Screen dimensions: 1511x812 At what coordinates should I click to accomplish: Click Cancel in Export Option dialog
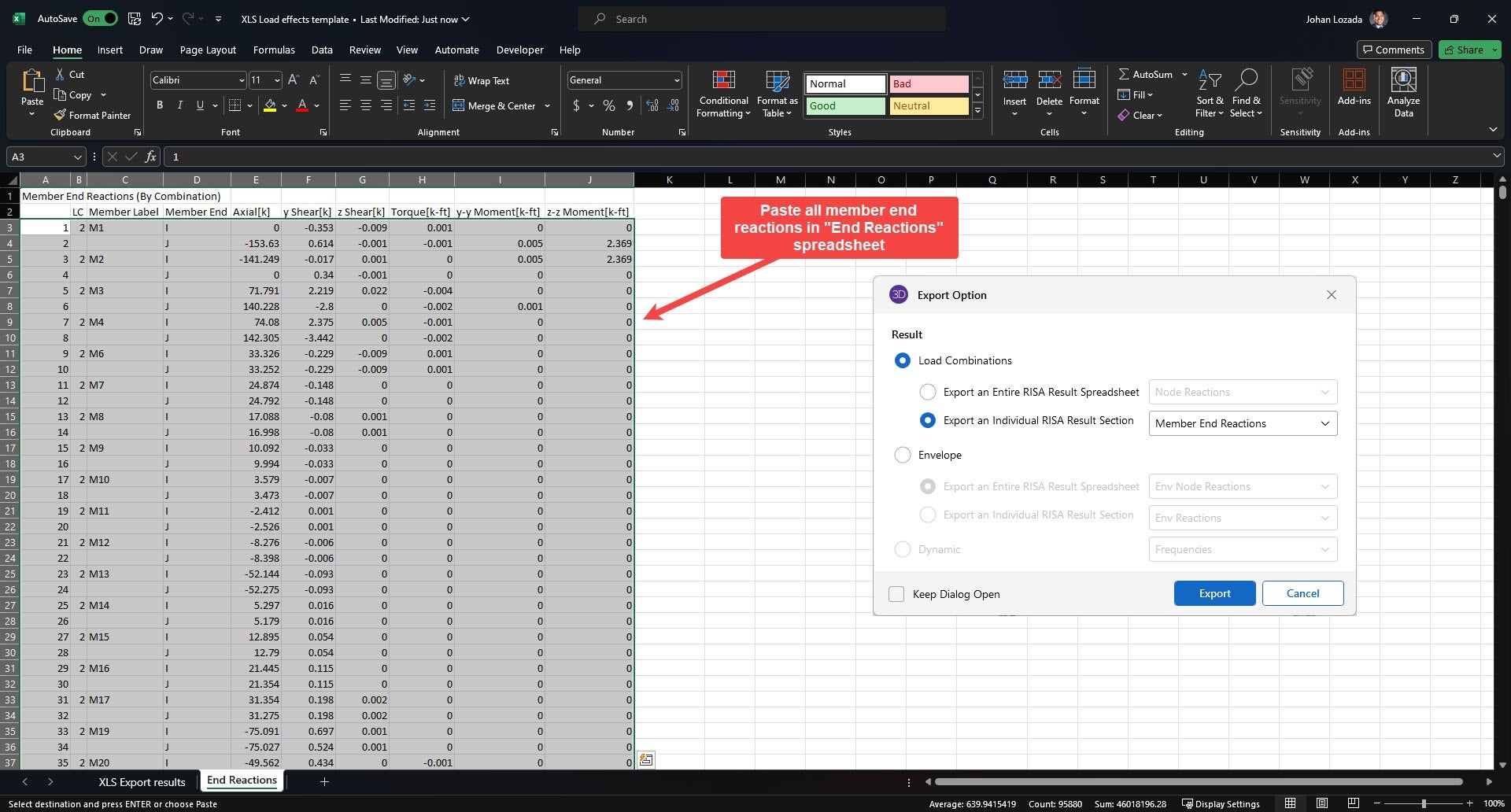(x=1302, y=593)
